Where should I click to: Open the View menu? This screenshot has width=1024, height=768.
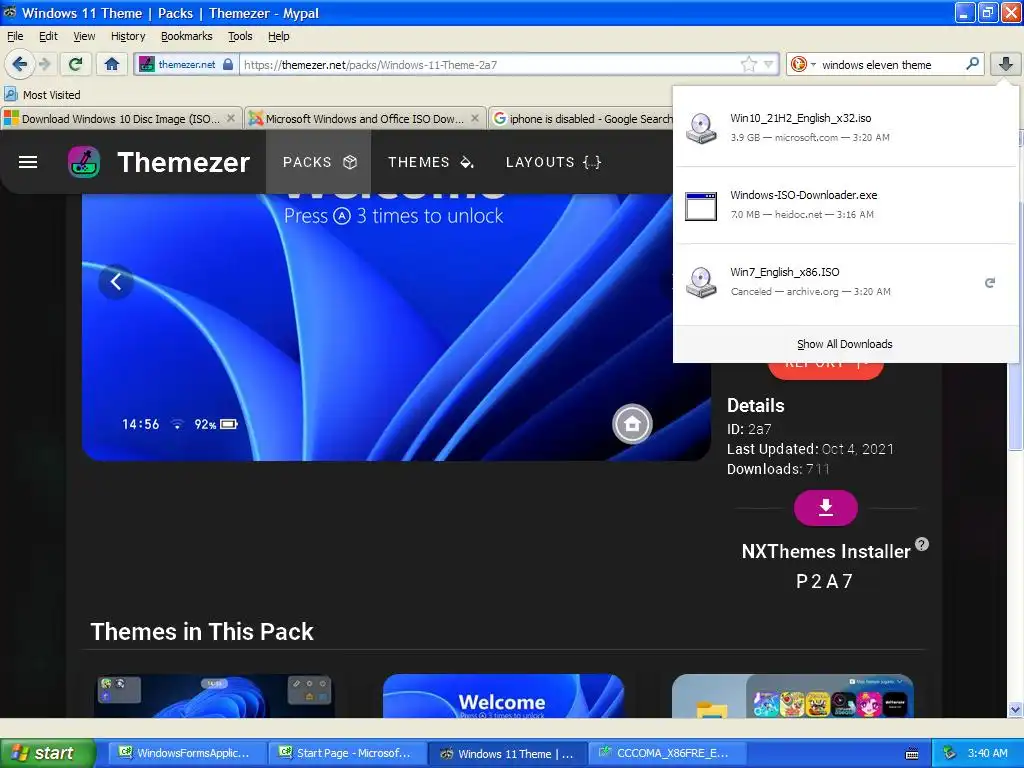(84, 36)
